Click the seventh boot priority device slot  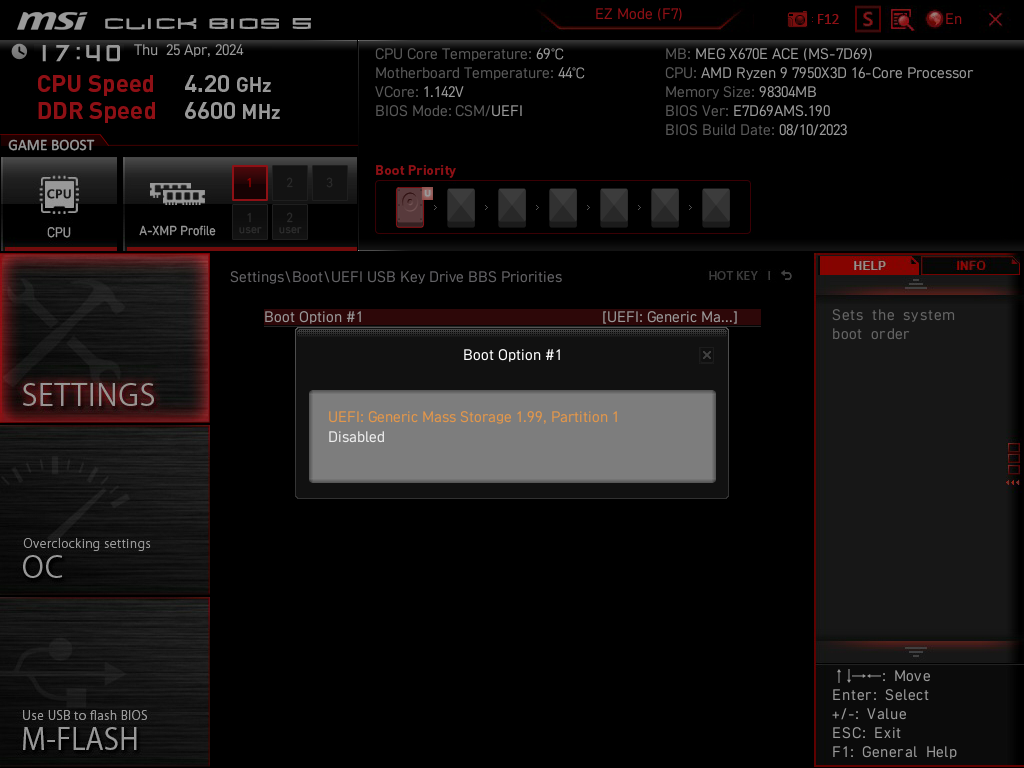716,207
